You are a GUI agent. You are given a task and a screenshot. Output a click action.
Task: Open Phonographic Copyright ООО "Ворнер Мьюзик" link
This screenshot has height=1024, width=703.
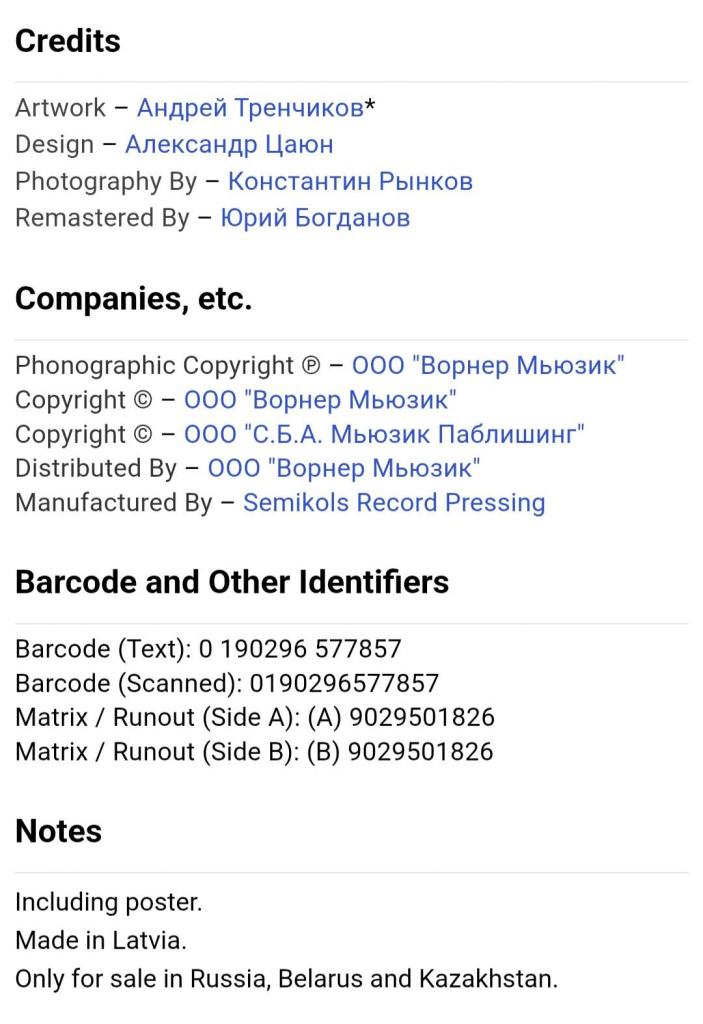coord(488,365)
